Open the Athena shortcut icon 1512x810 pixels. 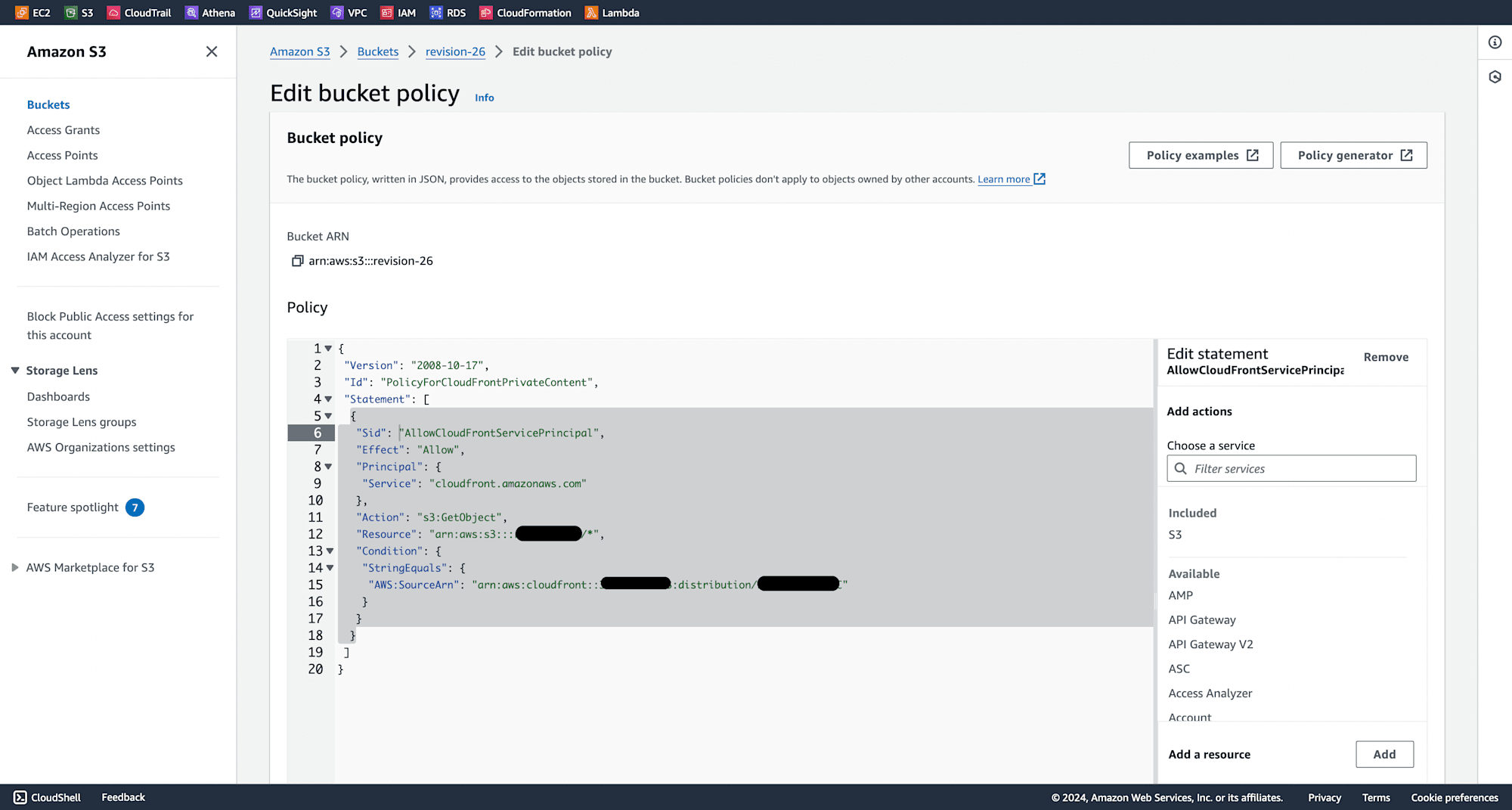[191, 13]
